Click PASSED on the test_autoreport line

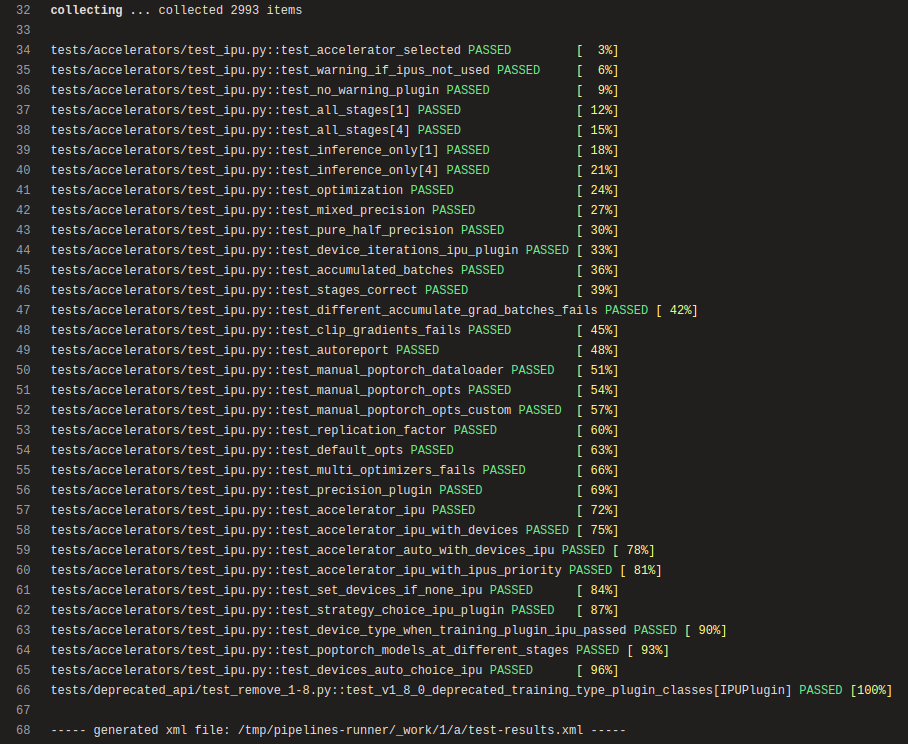tap(418, 350)
